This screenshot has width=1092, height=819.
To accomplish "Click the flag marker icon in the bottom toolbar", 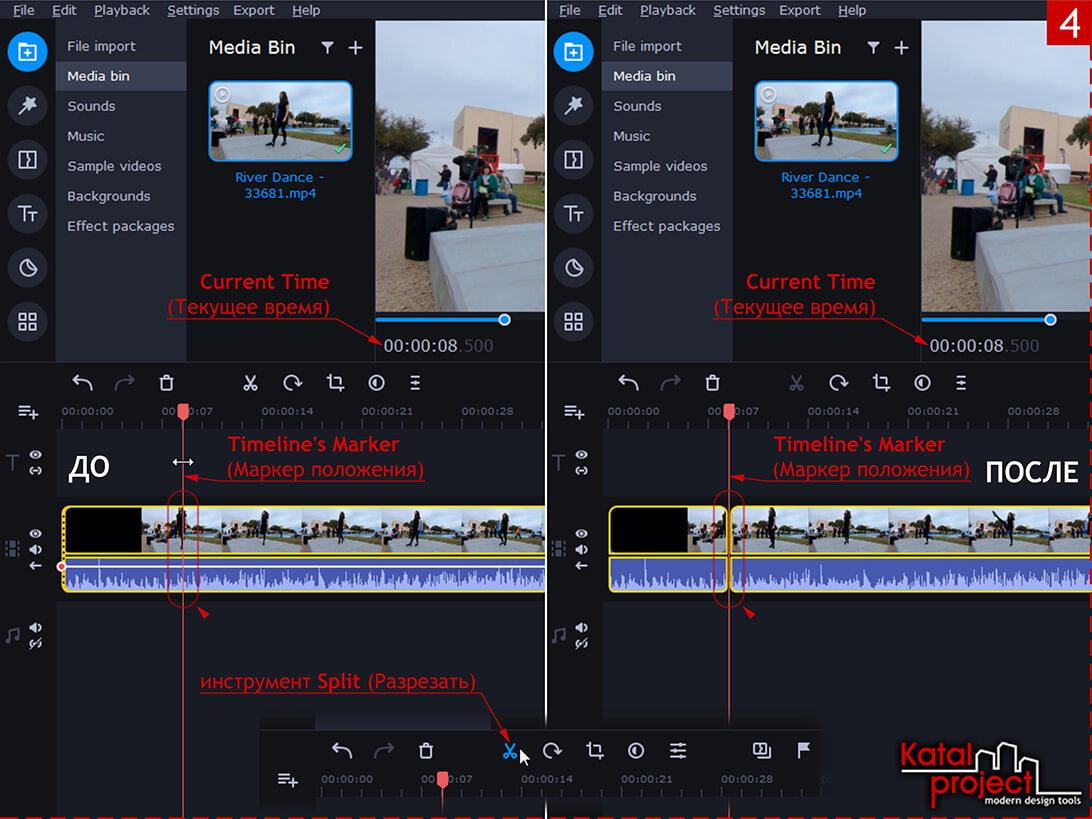I will [x=803, y=750].
